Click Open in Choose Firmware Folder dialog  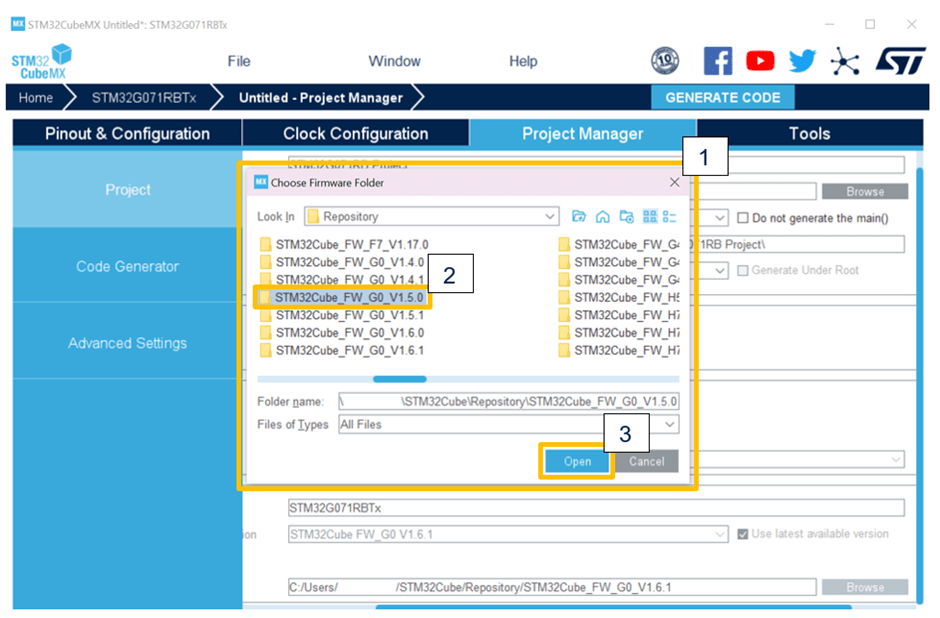click(577, 461)
